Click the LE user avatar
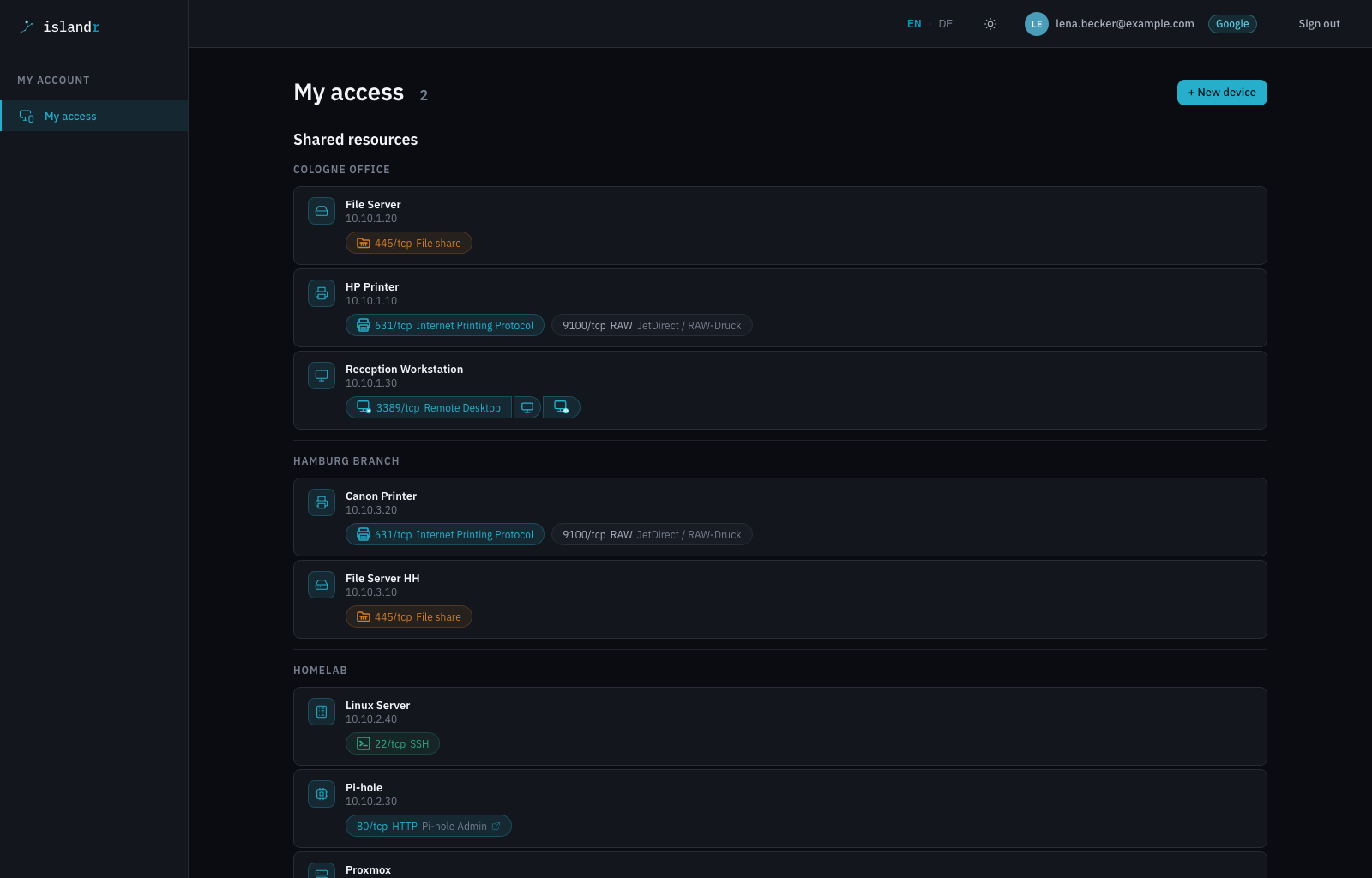Image resolution: width=1372 pixels, height=878 pixels. (x=1037, y=24)
